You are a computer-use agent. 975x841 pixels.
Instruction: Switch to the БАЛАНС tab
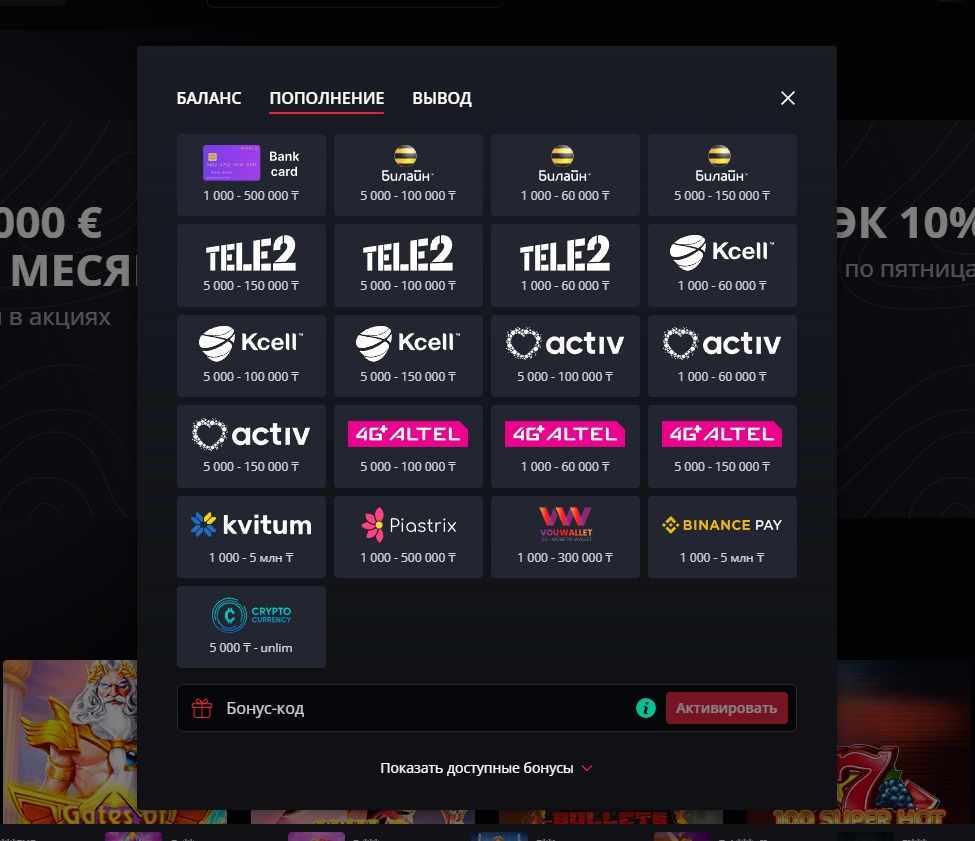tap(208, 98)
